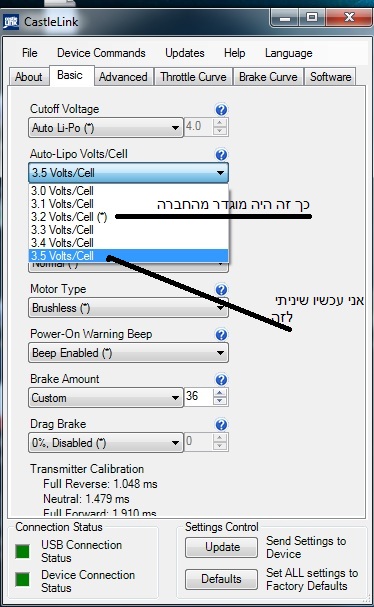Switch to the Advanced tab
The height and width of the screenshot is (607, 374).
click(x=123, y=77)
